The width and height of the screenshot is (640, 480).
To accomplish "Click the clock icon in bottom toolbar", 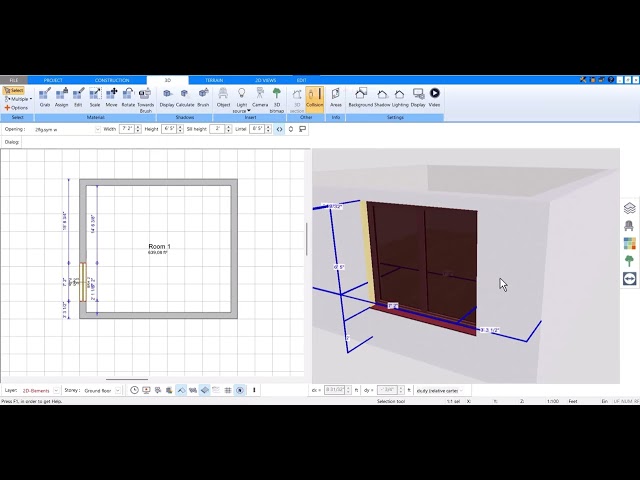I will pos(134,390).
